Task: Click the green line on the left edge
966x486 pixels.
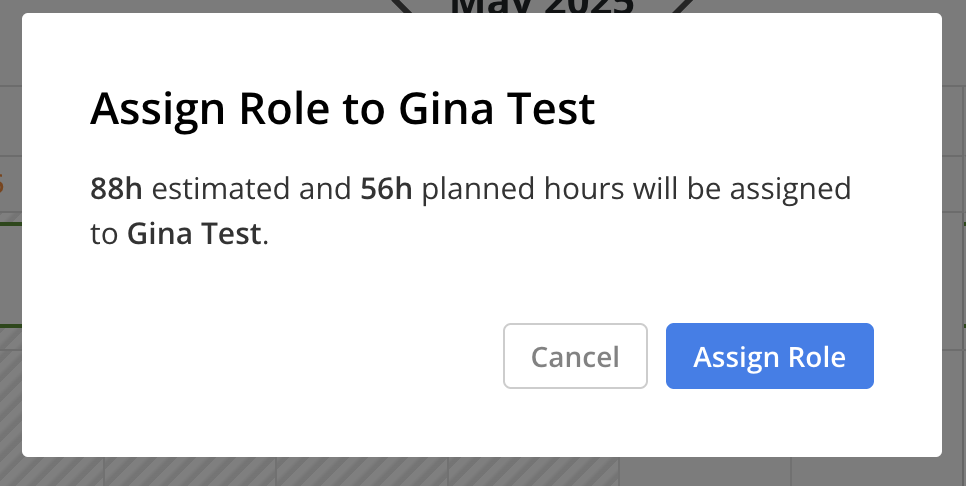Action: 10,224
